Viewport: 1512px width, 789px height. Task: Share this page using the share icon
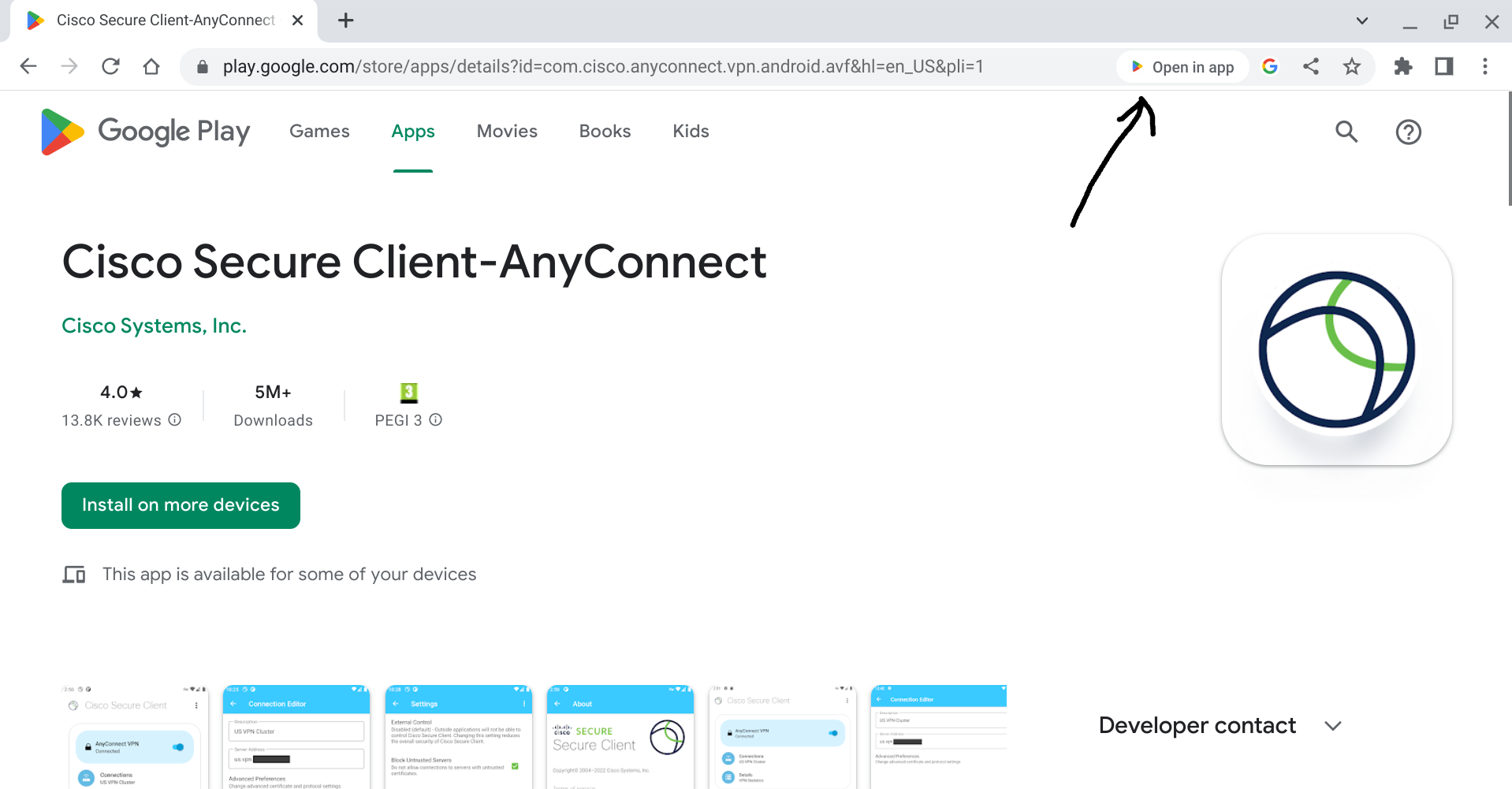1311,66
